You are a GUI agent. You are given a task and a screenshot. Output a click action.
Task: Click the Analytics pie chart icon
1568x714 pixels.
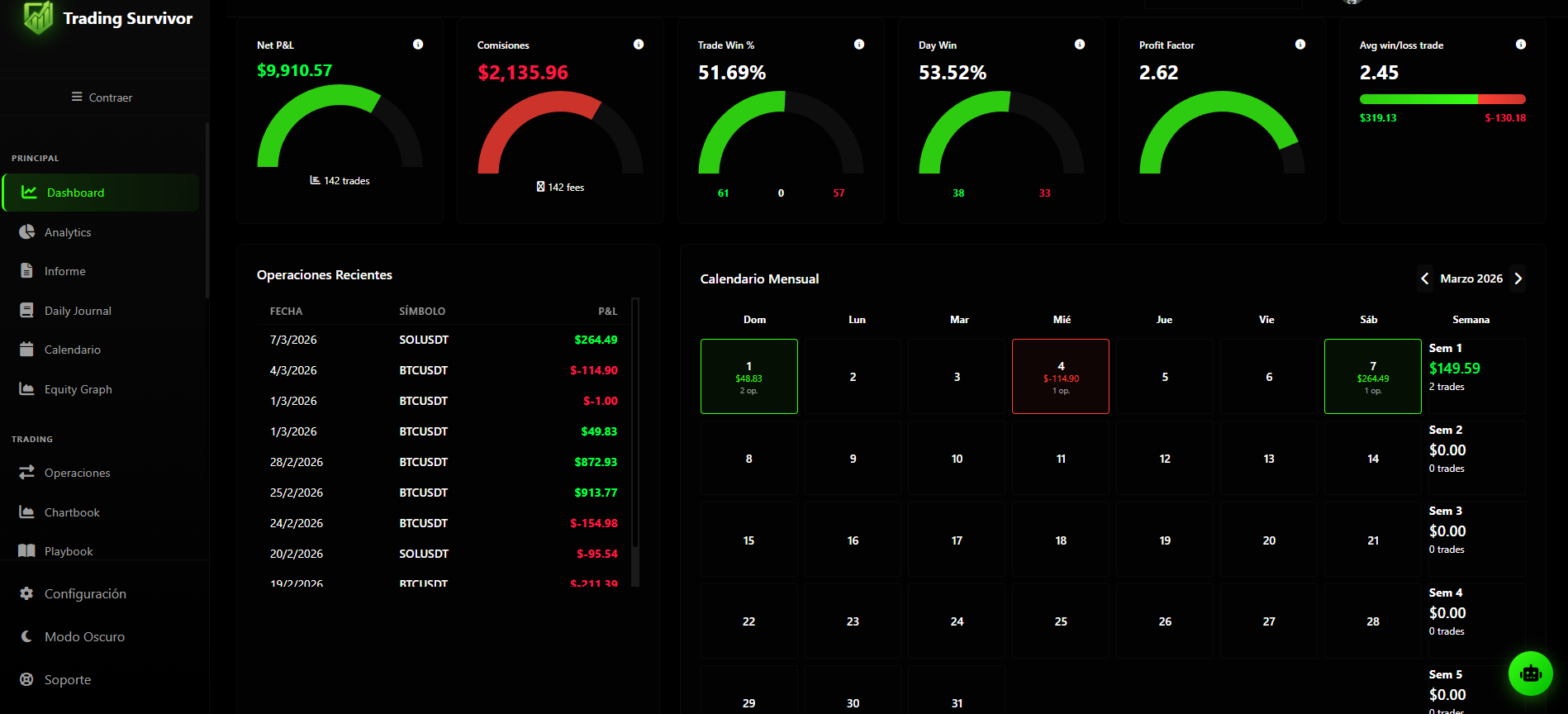pos(27,232)
